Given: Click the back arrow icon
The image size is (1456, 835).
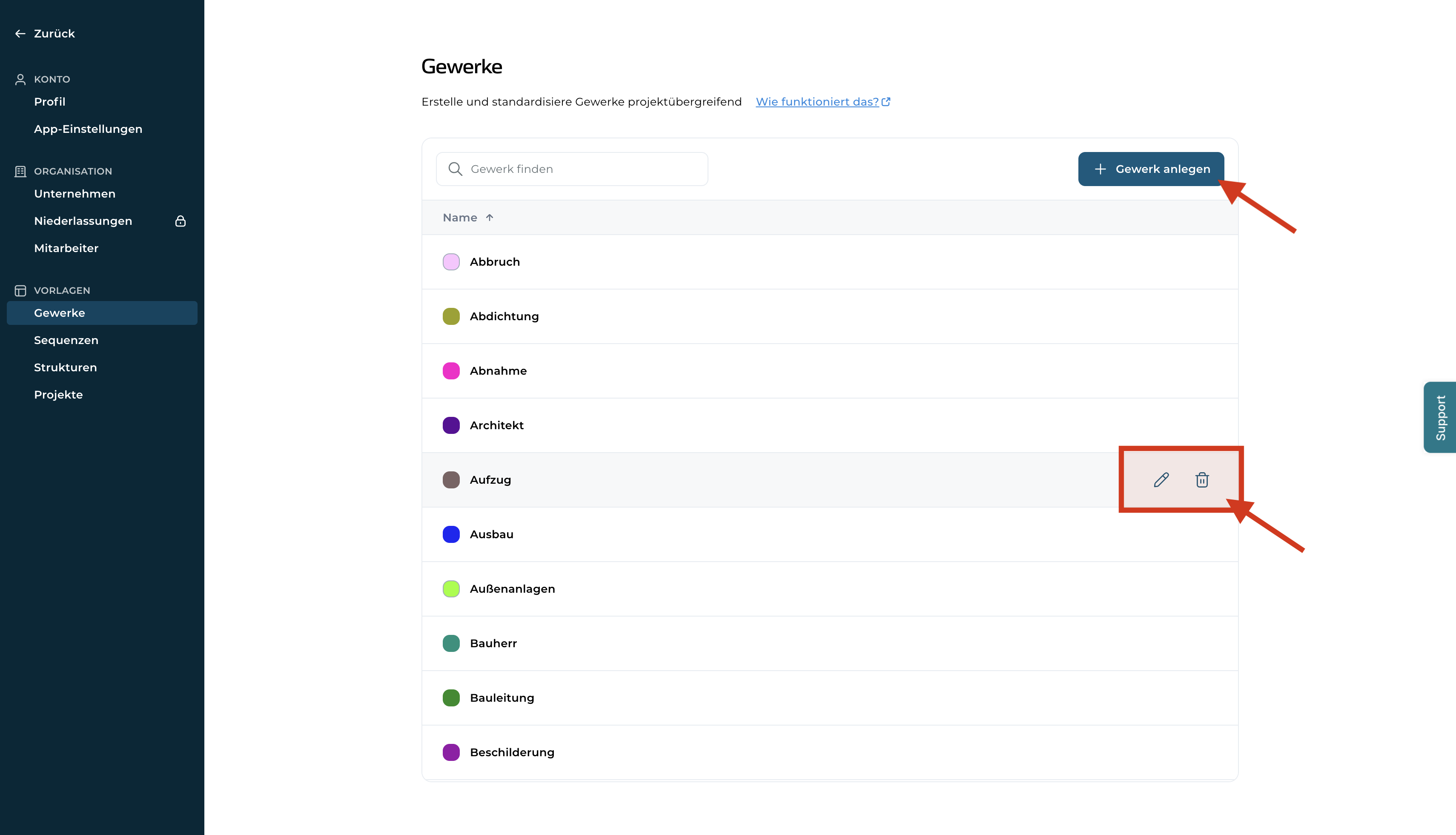Looking at the screenshot, I should 20,34.
